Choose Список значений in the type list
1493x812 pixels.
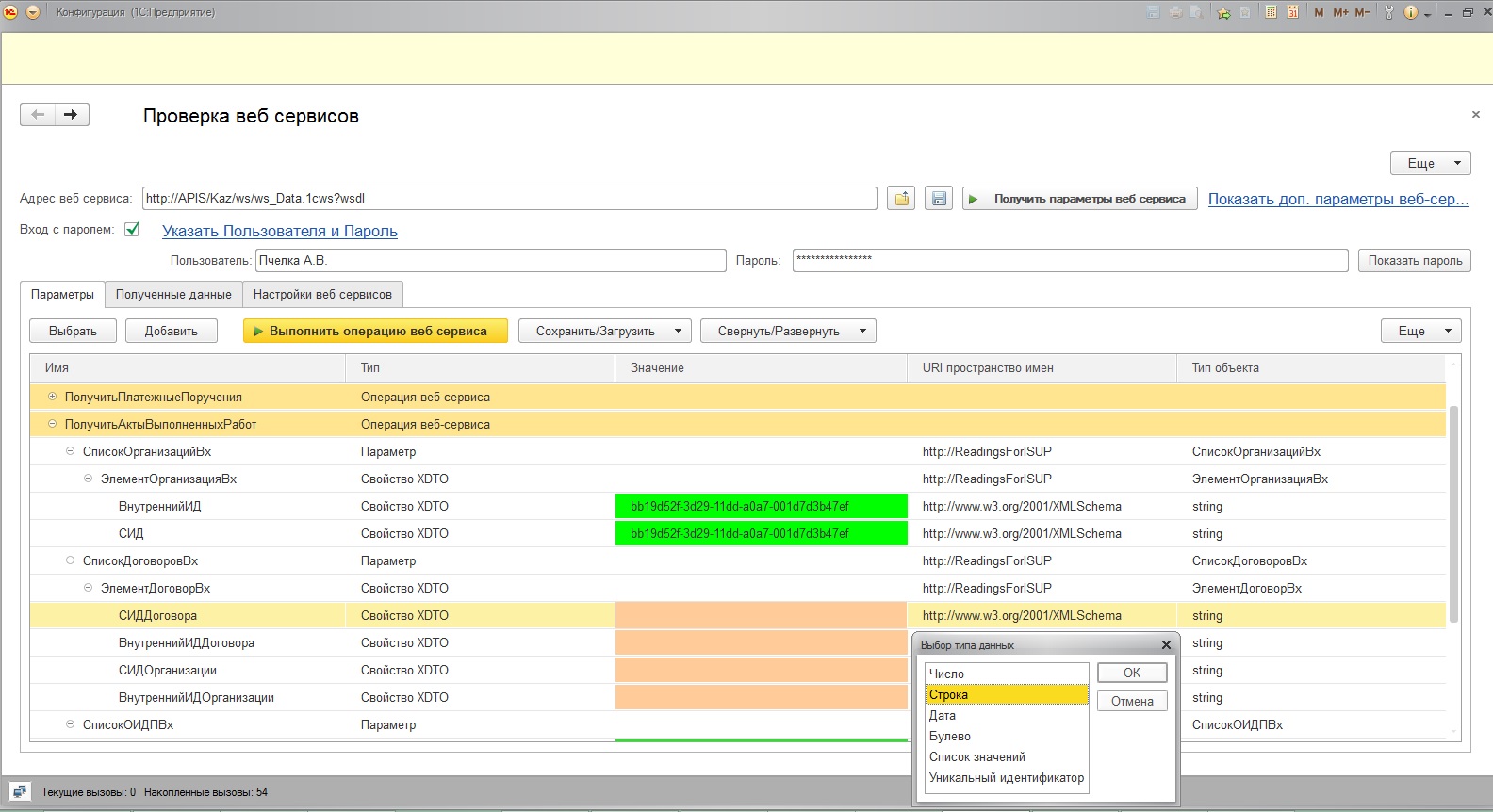(1007, 756)
